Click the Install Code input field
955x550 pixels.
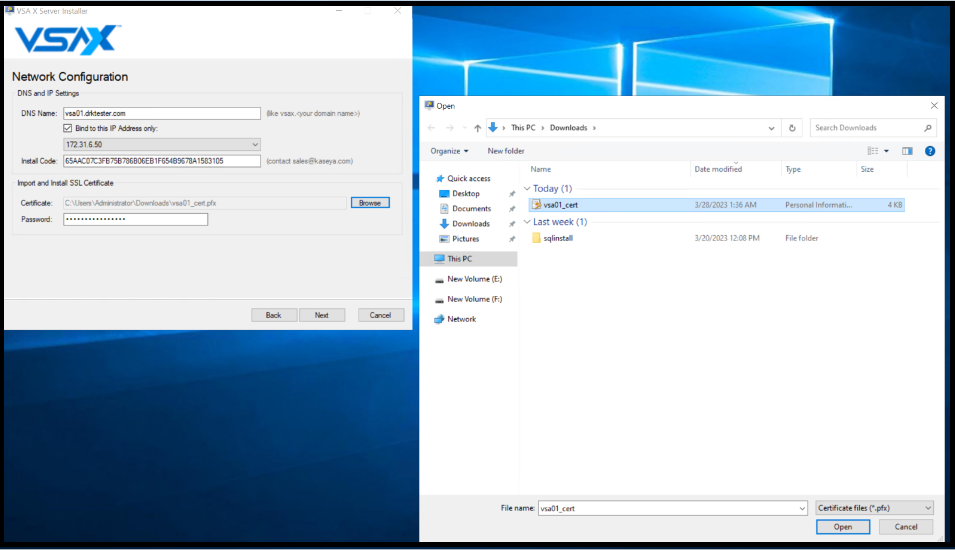click(x=161, y=161)
